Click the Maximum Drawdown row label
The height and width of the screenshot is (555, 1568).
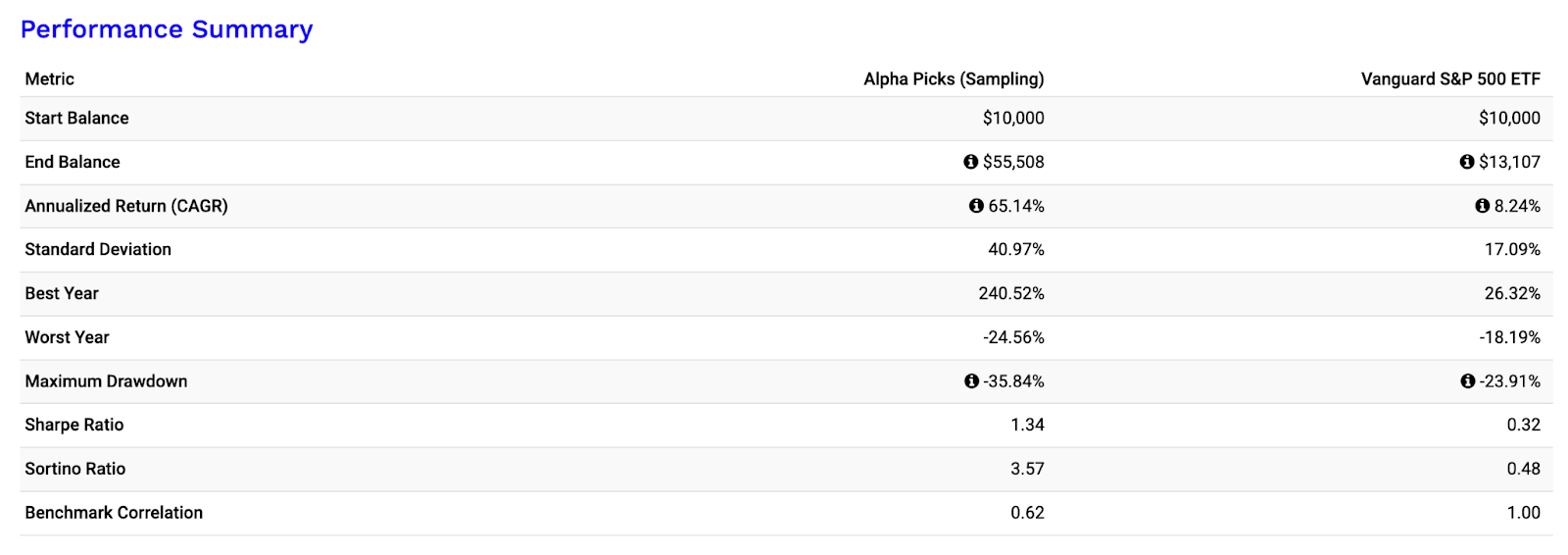click(x=106, y=381)
